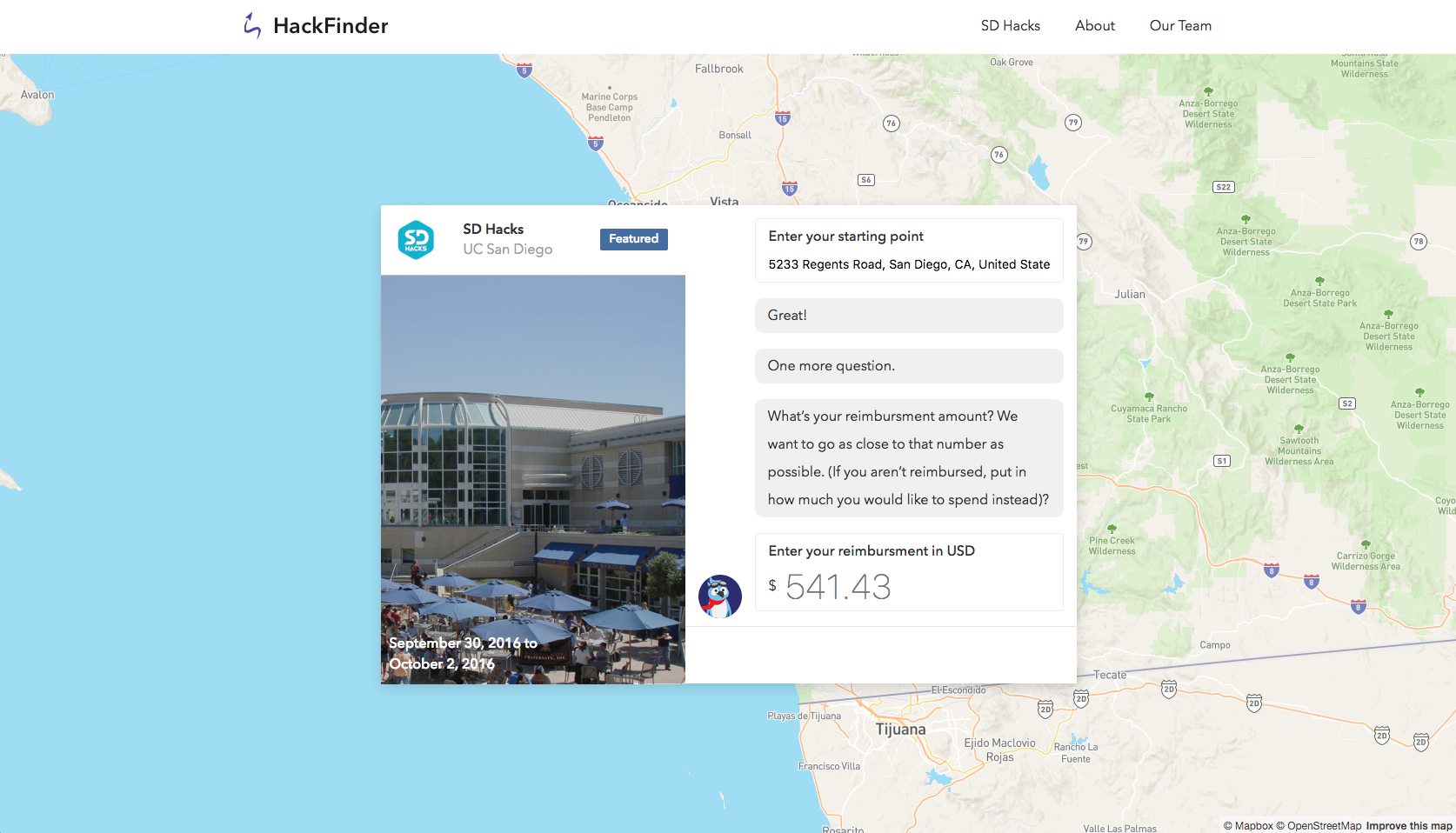Go to the About page

pyautogui.click(x=1094, y=26)
